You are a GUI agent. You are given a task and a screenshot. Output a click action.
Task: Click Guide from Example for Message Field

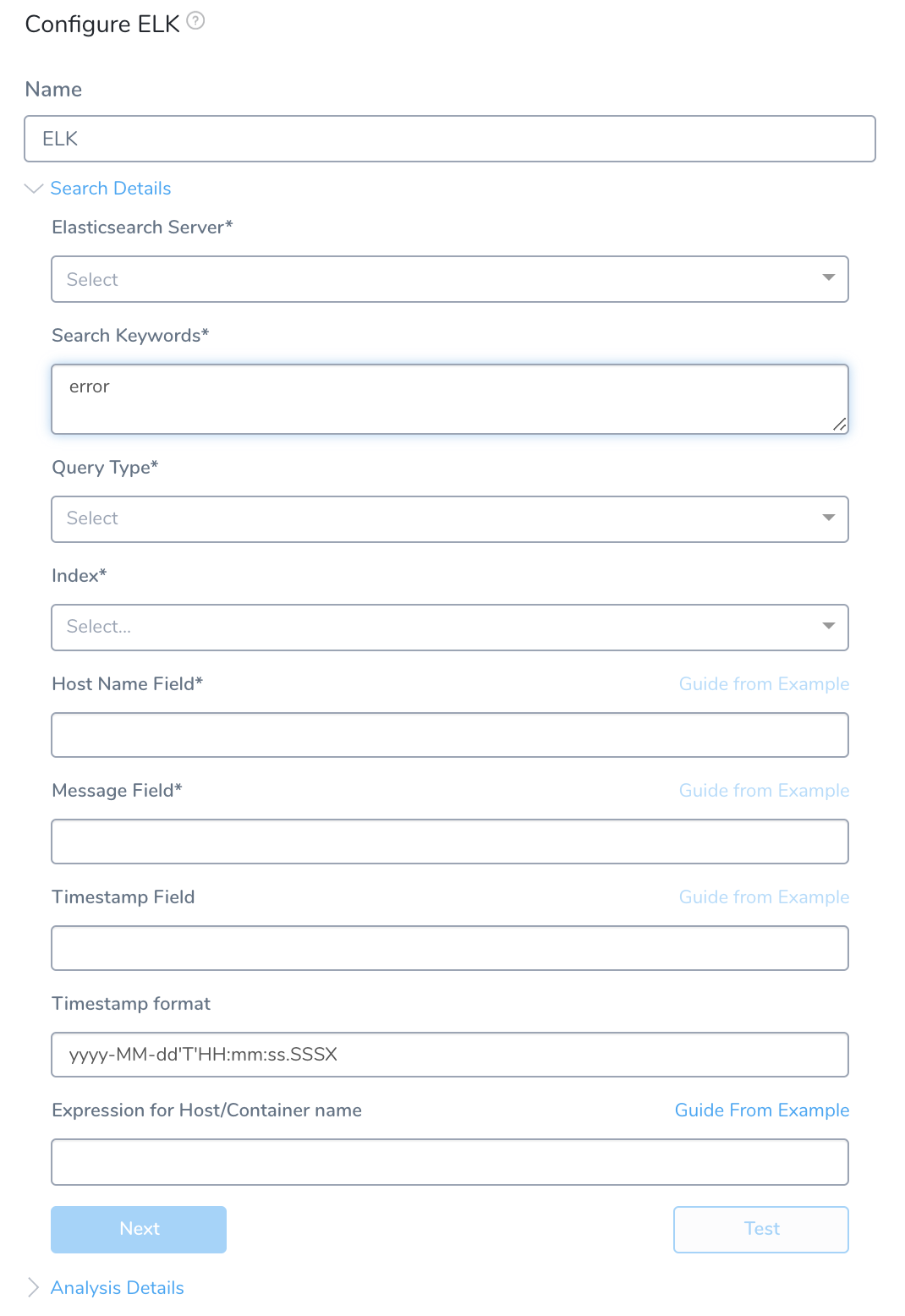[x=764, y=791]
